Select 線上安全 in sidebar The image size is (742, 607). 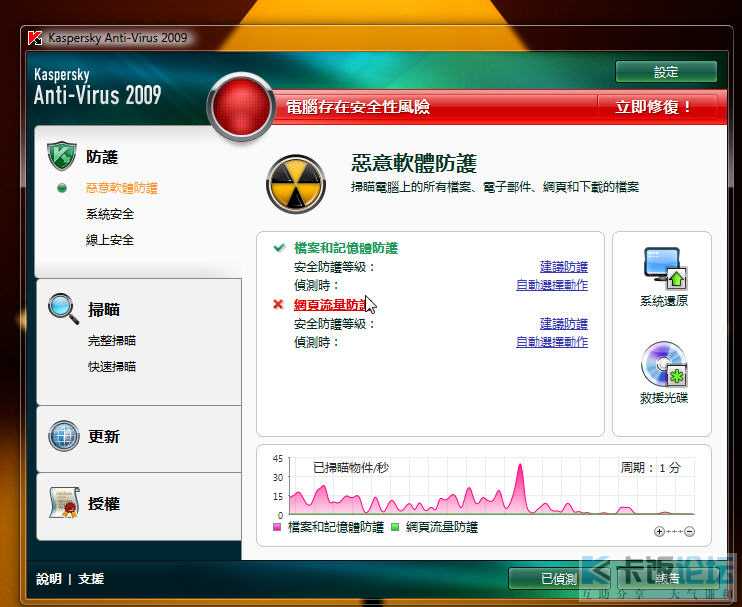(110, 240)
